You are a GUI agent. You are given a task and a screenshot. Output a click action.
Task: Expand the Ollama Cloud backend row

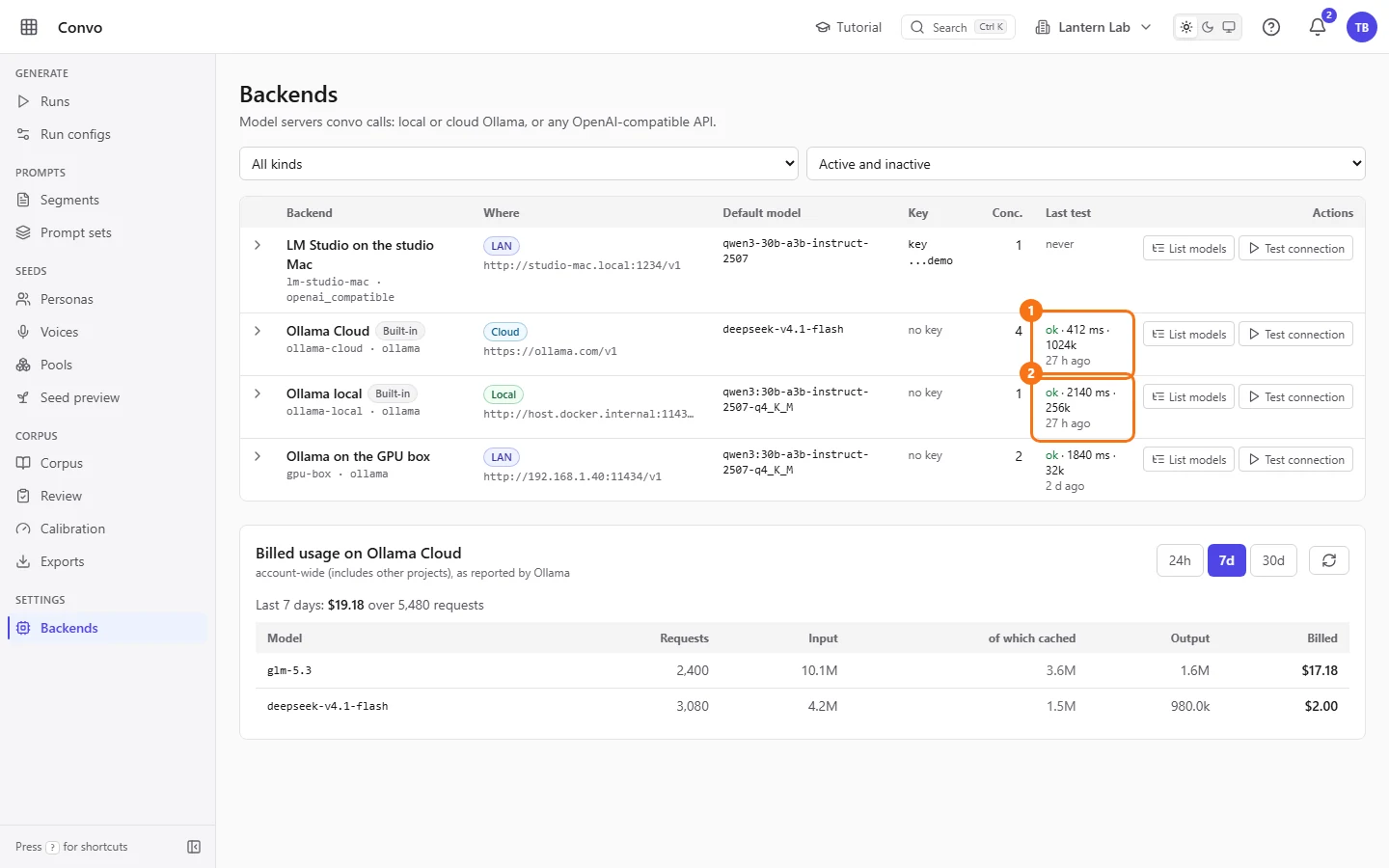[x=258, y=331]
